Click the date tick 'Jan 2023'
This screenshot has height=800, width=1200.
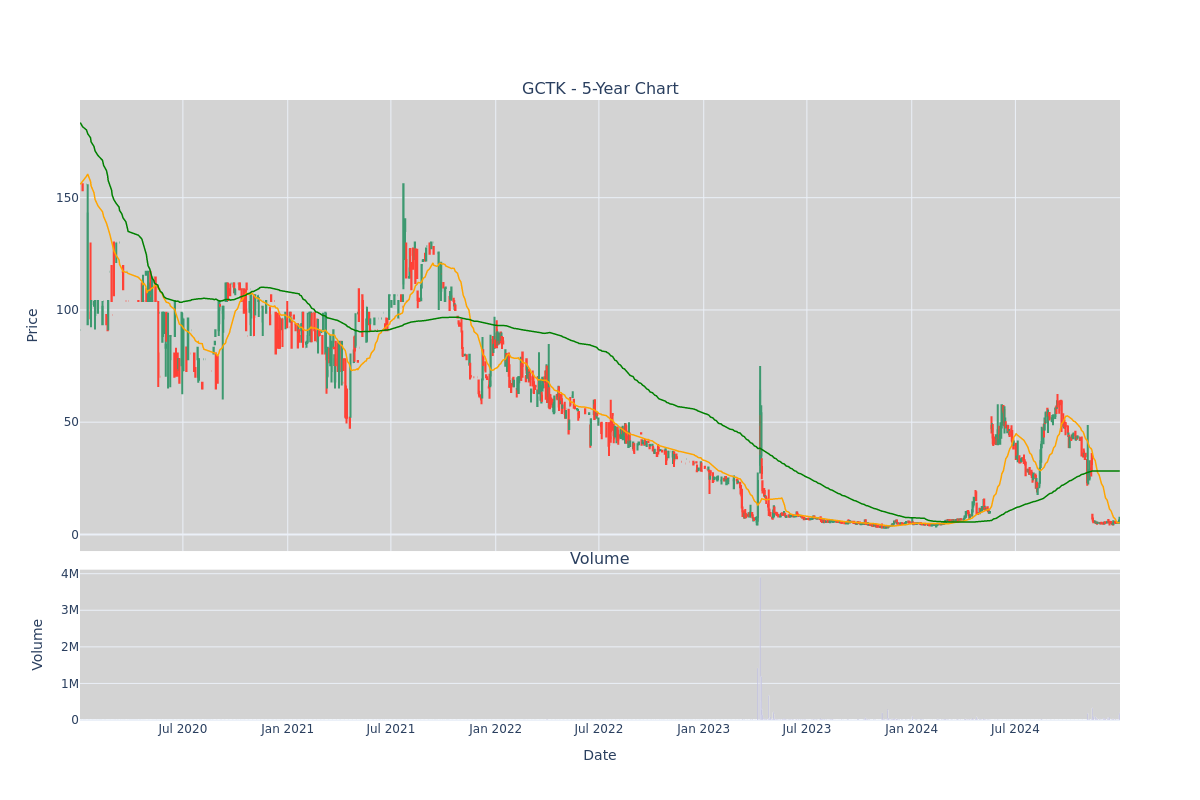click(704, 729)
